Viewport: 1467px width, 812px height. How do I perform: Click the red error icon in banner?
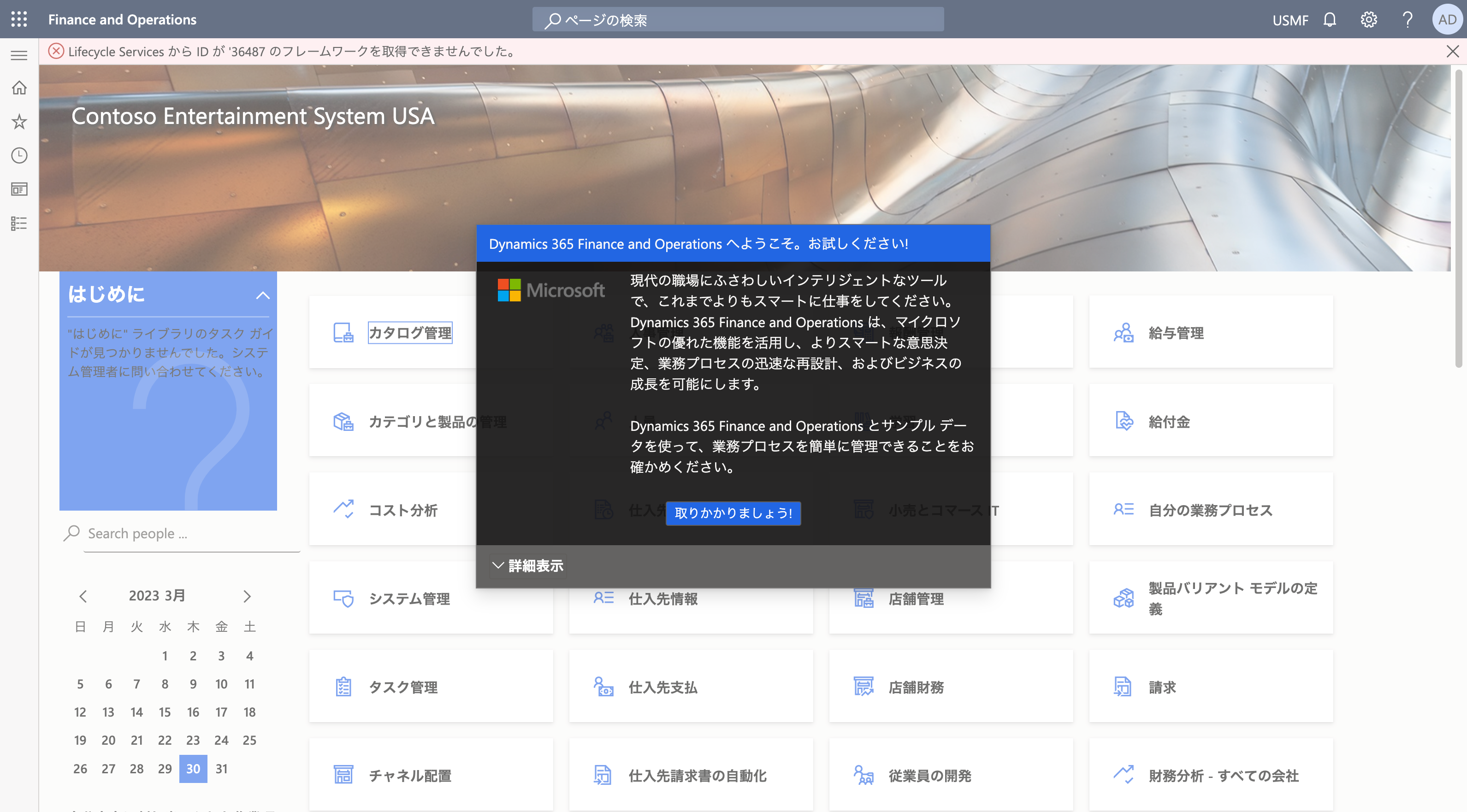(x=56, y=51)
